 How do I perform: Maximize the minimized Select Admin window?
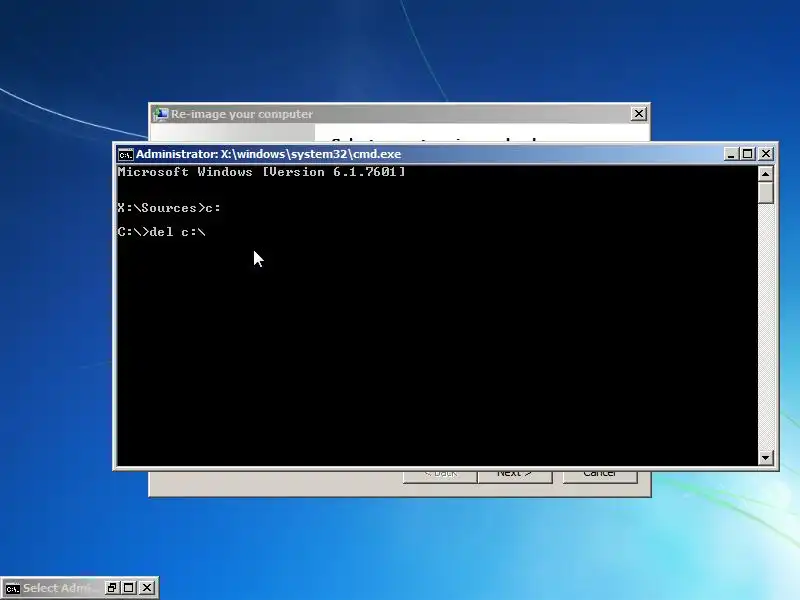(129, 588)
